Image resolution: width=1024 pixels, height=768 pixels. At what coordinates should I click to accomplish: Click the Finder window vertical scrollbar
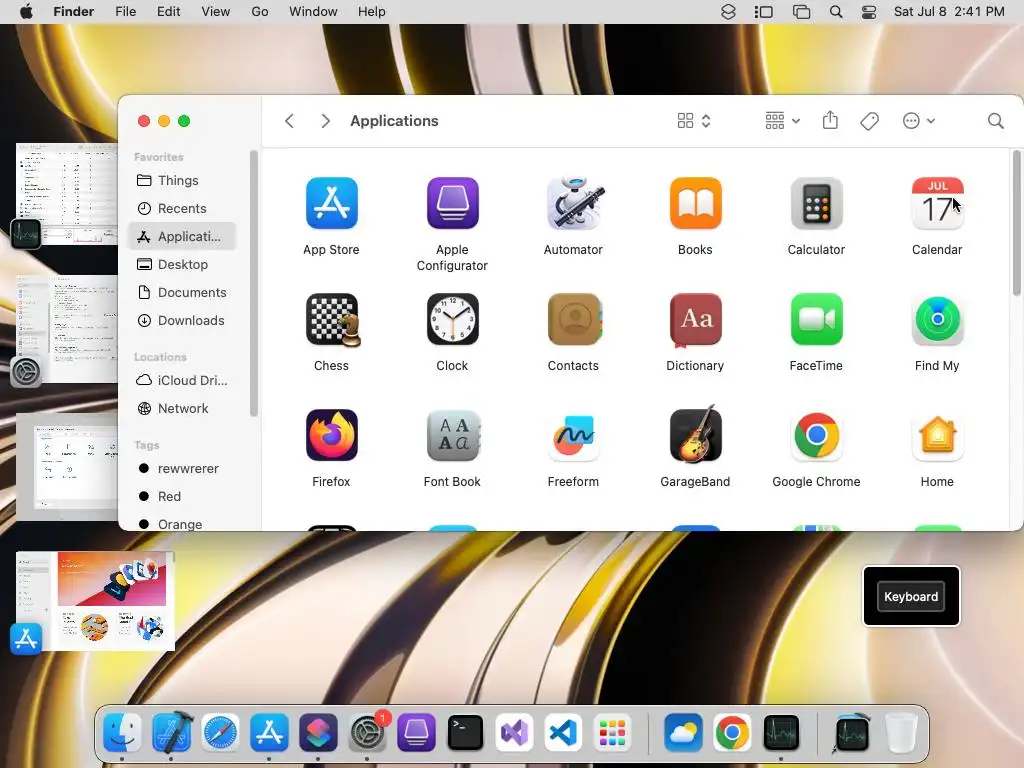pos(1016,223)
